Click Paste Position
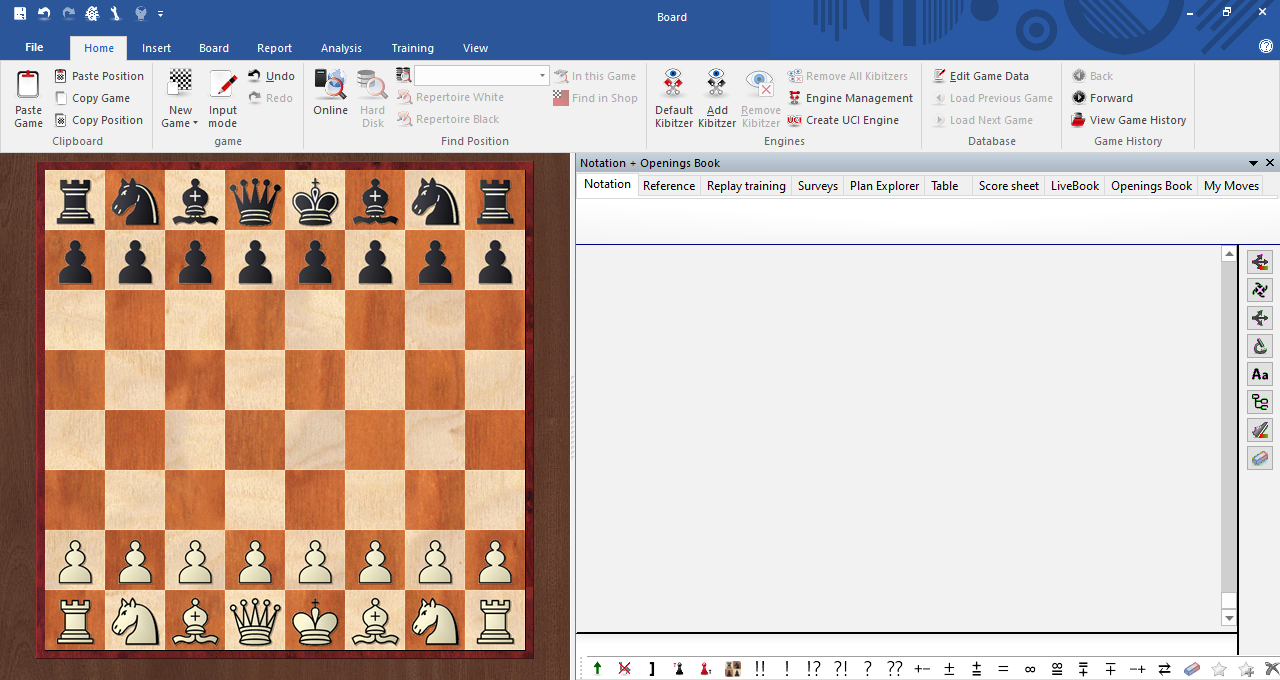 coord(98,76)
